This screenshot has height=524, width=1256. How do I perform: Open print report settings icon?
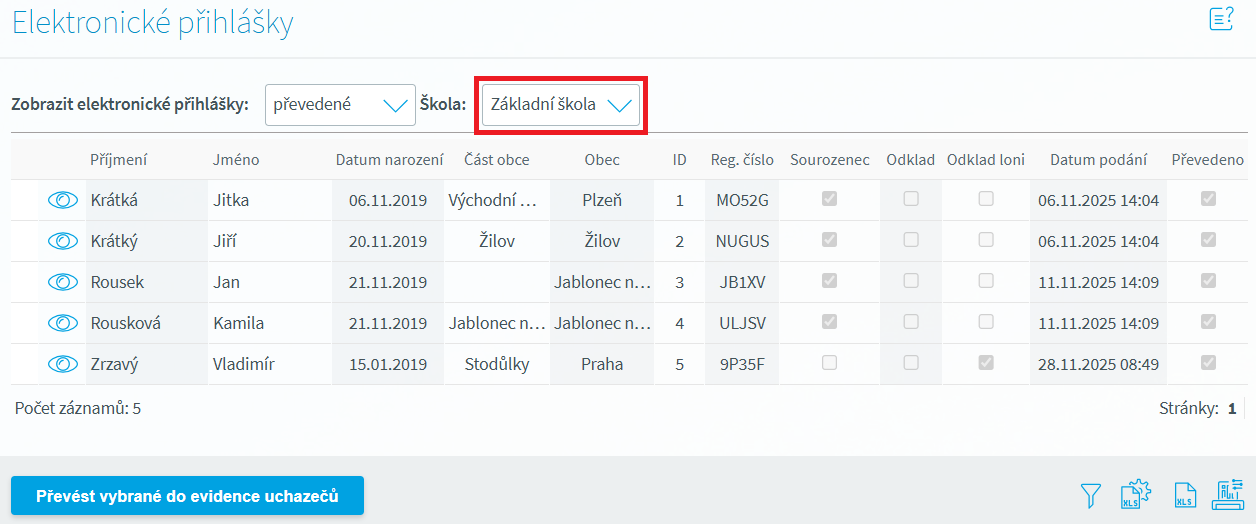click(1228, 495)
